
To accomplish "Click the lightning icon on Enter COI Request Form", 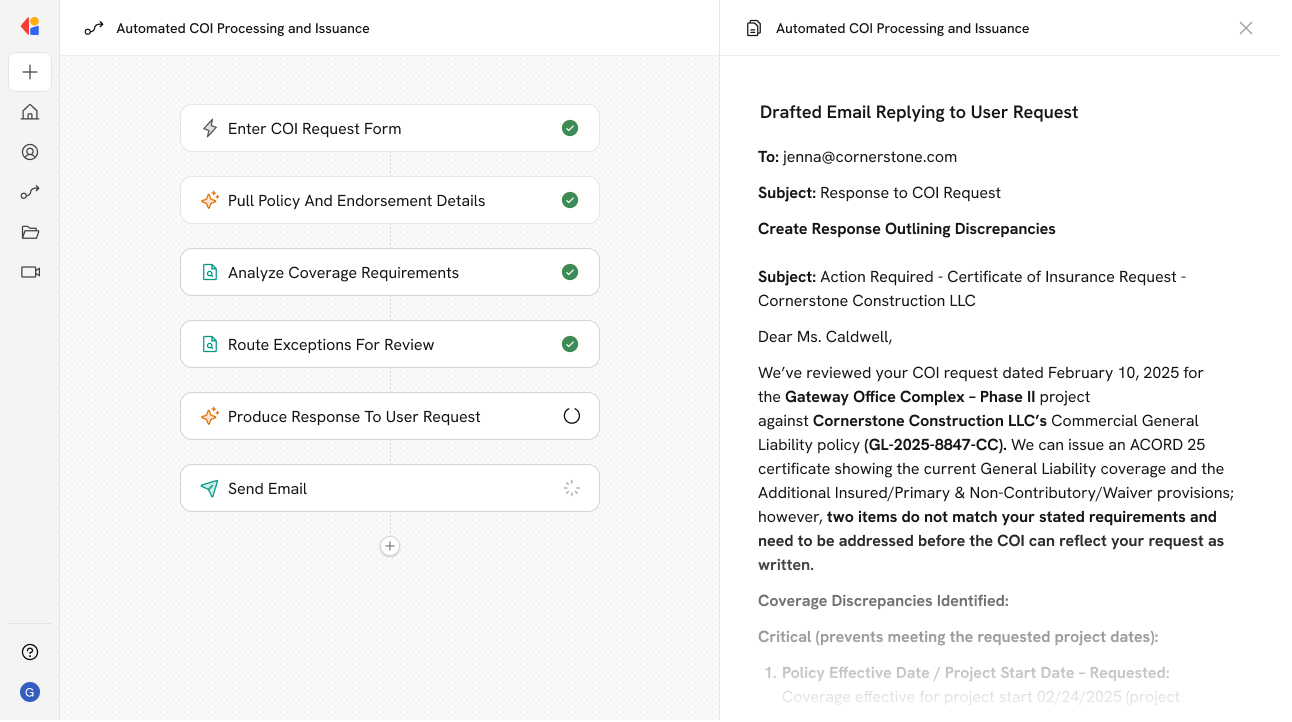I will (x=210, y=128).
